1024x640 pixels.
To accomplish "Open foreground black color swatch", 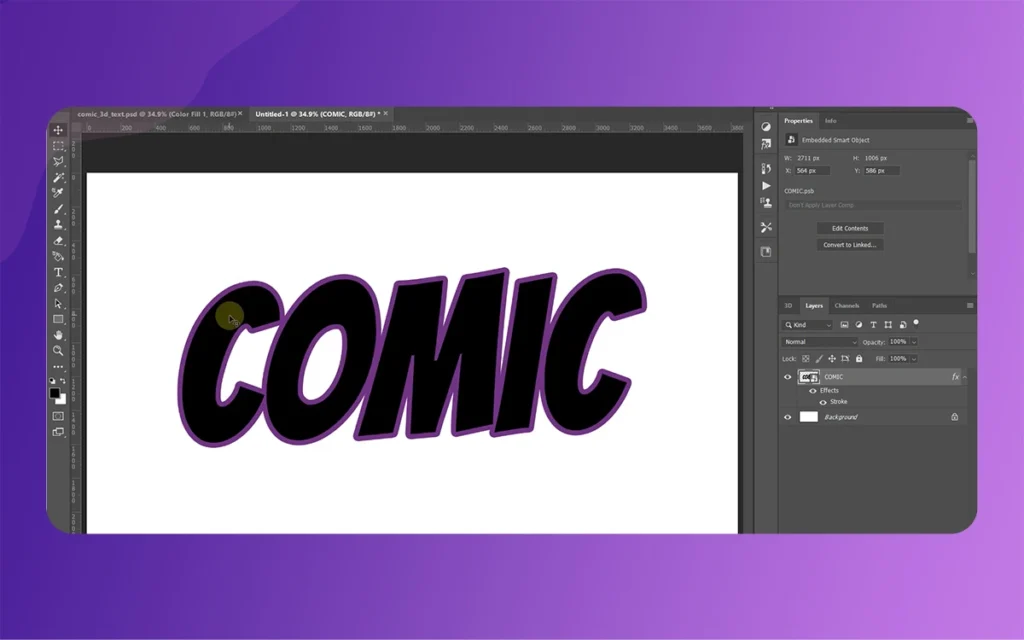I will (x=55, y=393).
